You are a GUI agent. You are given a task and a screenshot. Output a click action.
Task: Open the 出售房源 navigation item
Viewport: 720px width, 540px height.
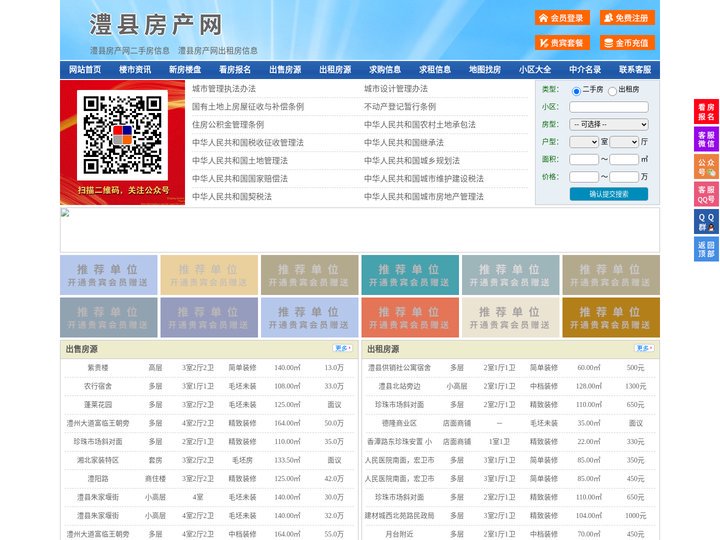point(285,69)
